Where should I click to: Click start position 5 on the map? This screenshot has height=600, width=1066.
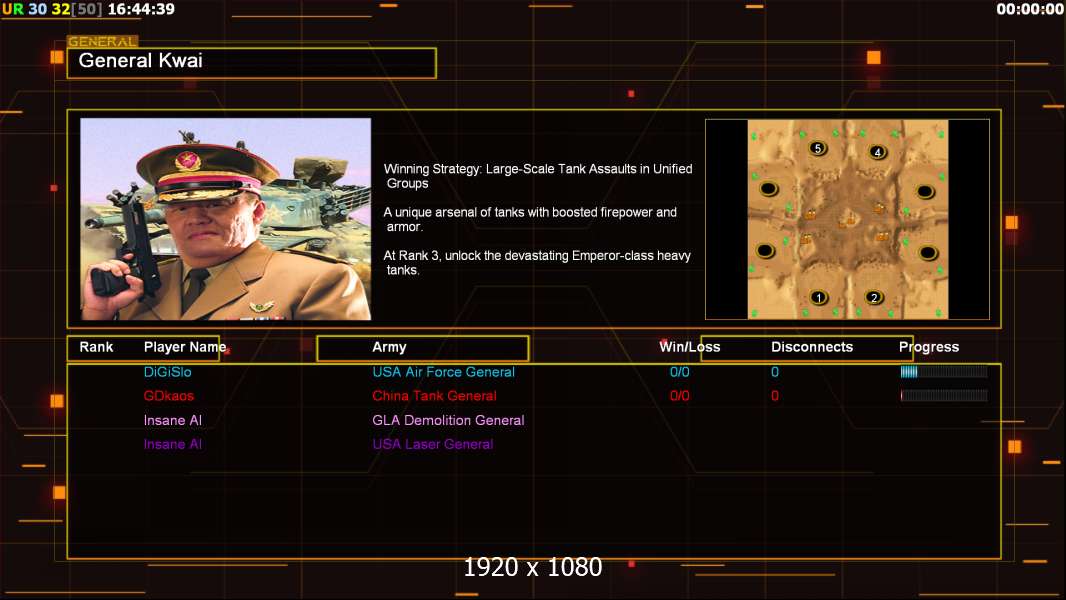pyautogui.click(x=818, y=148)
